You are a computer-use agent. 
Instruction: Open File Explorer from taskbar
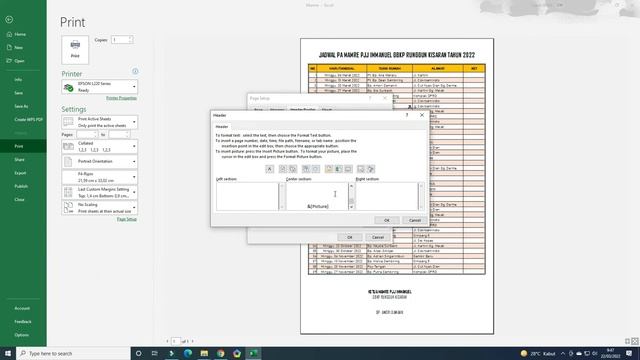pos(204,353)
